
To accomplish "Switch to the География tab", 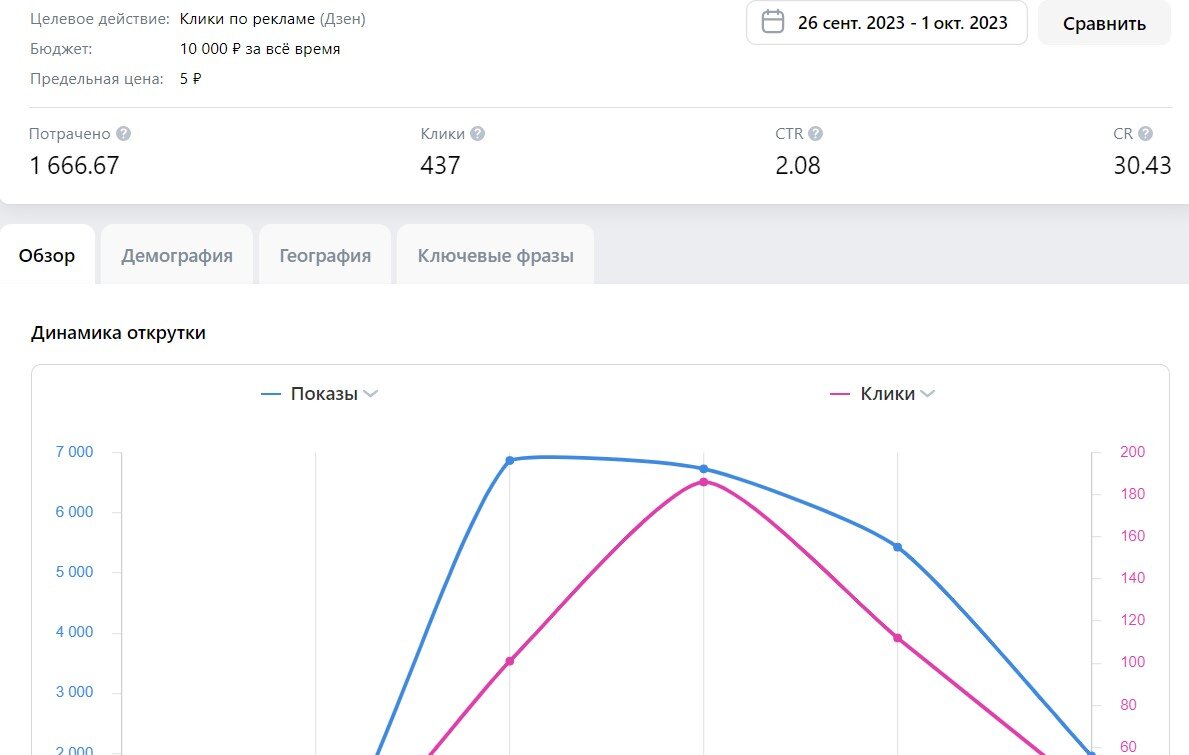I will (325, 255).
